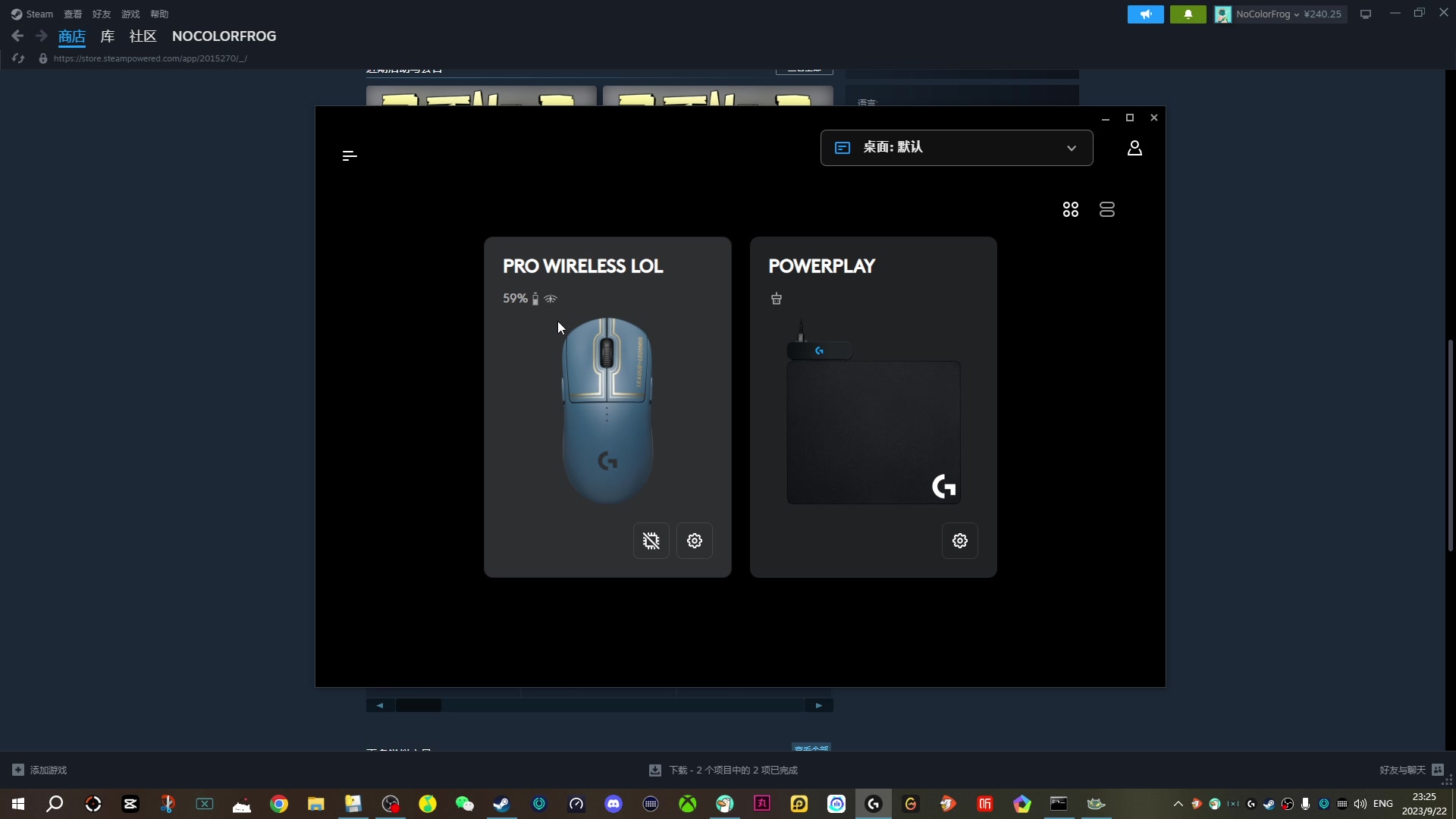
Task: Go back in Steam navigation
Action: [x=17, y=36]
